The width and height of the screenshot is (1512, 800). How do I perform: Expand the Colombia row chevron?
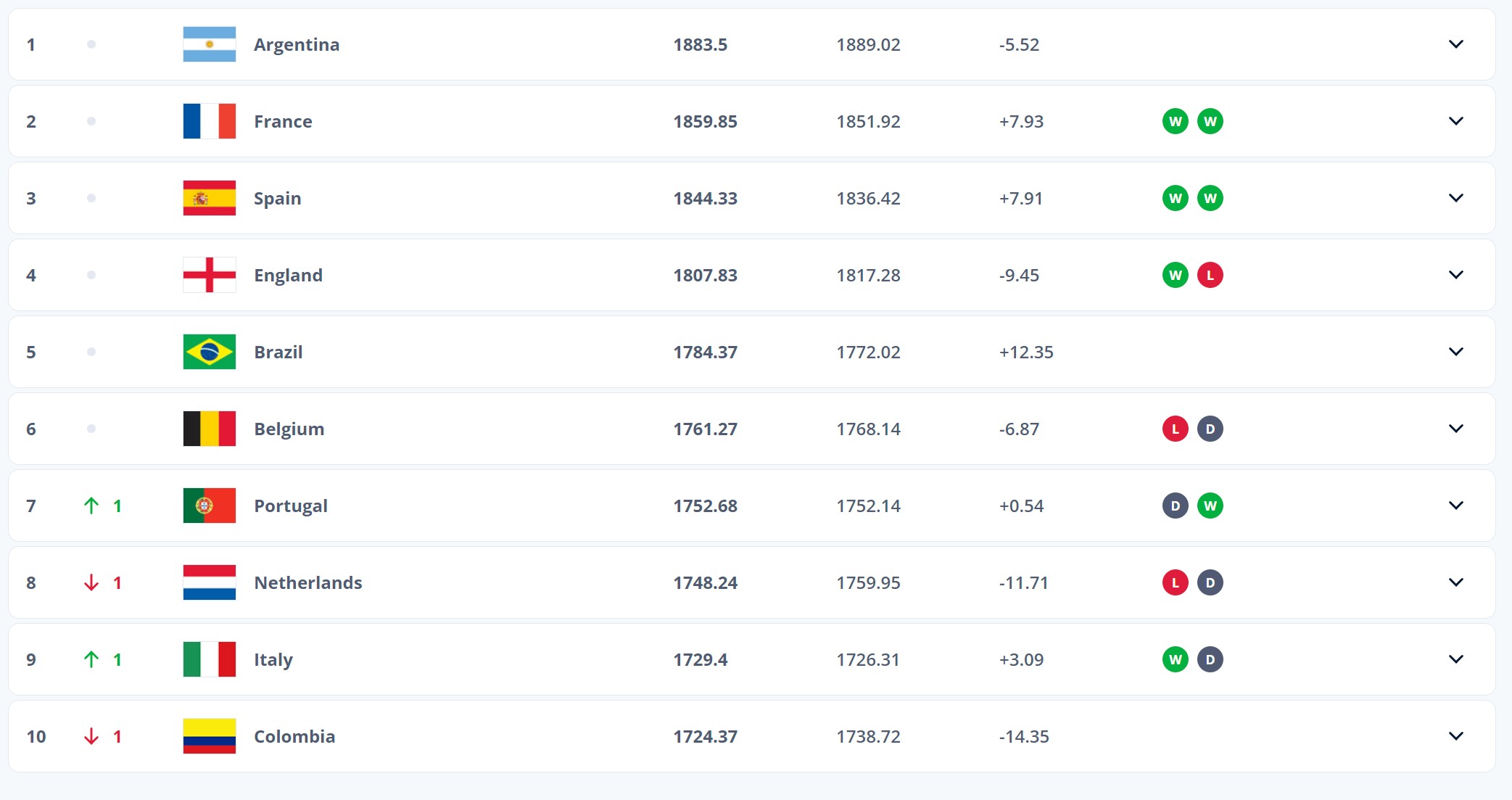coord(1455,736)
